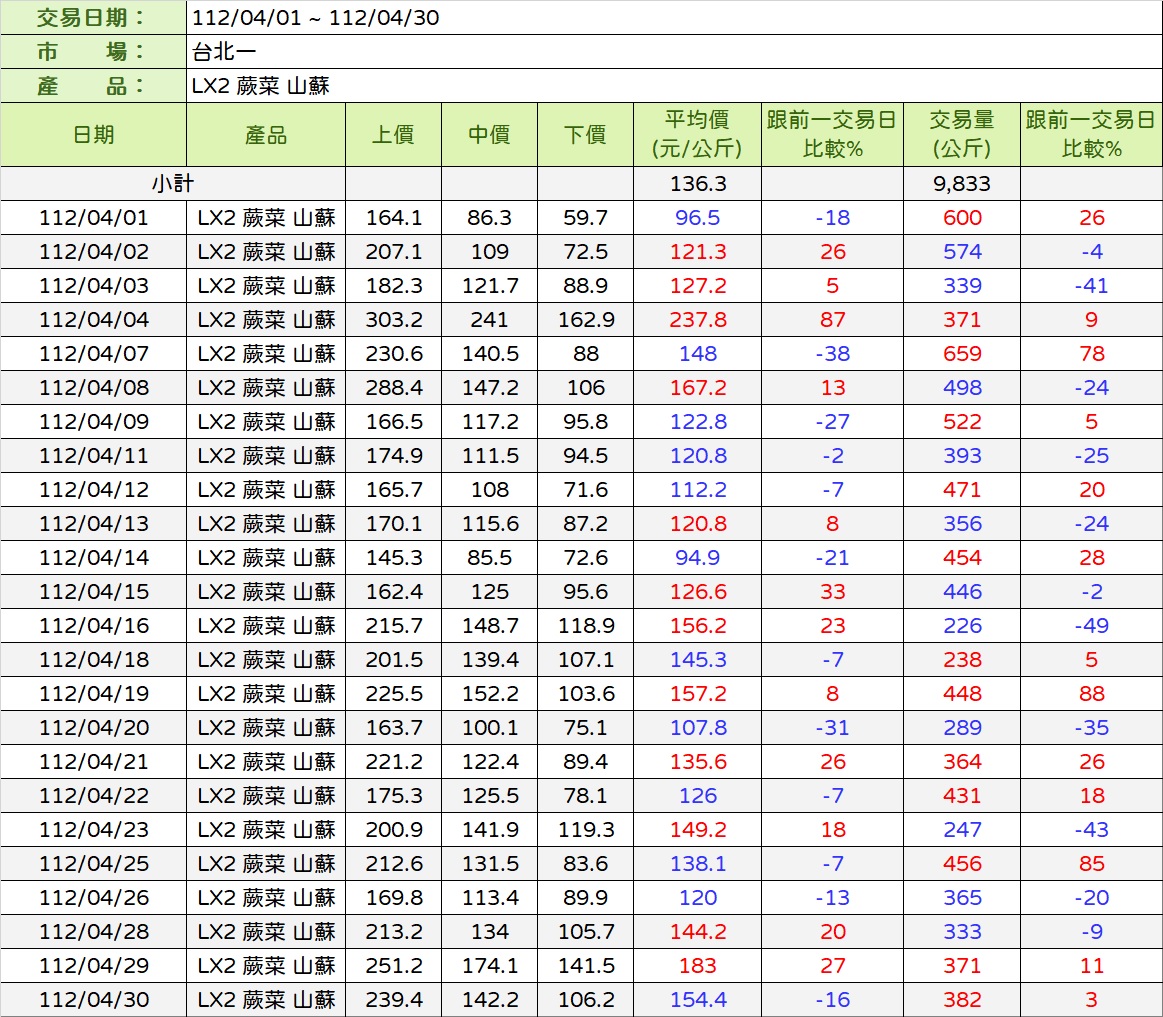This screenshot has width=1163, height=1017.
Task: Click the trading volume 659 cell
Action: coord(961,354)
